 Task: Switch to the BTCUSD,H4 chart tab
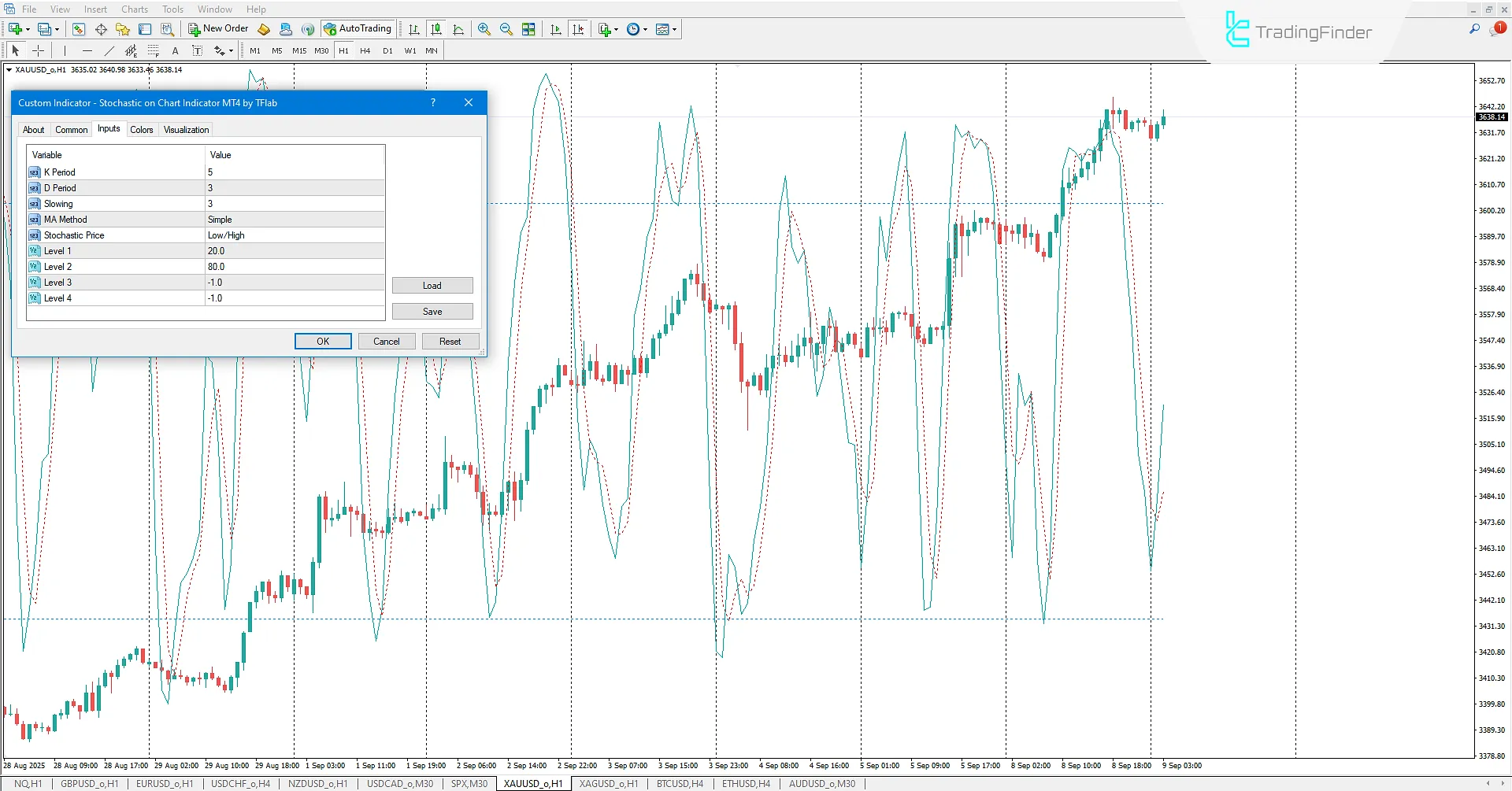point(679,783)
